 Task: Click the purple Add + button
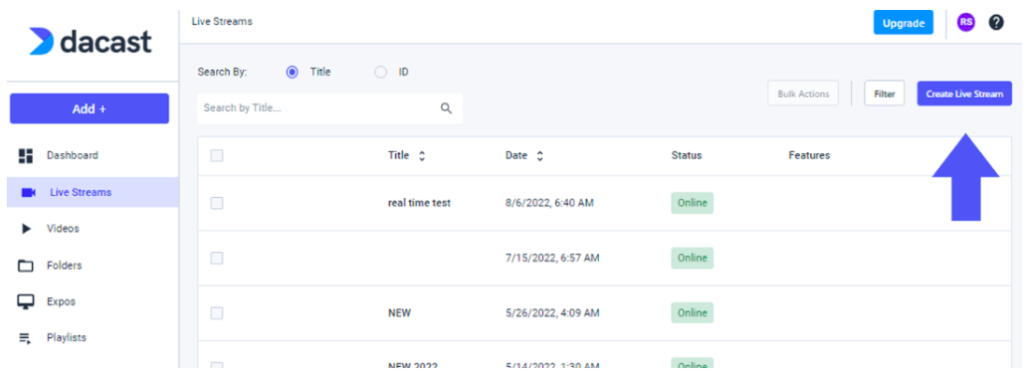pyautogui.click(x=89, y=109)
